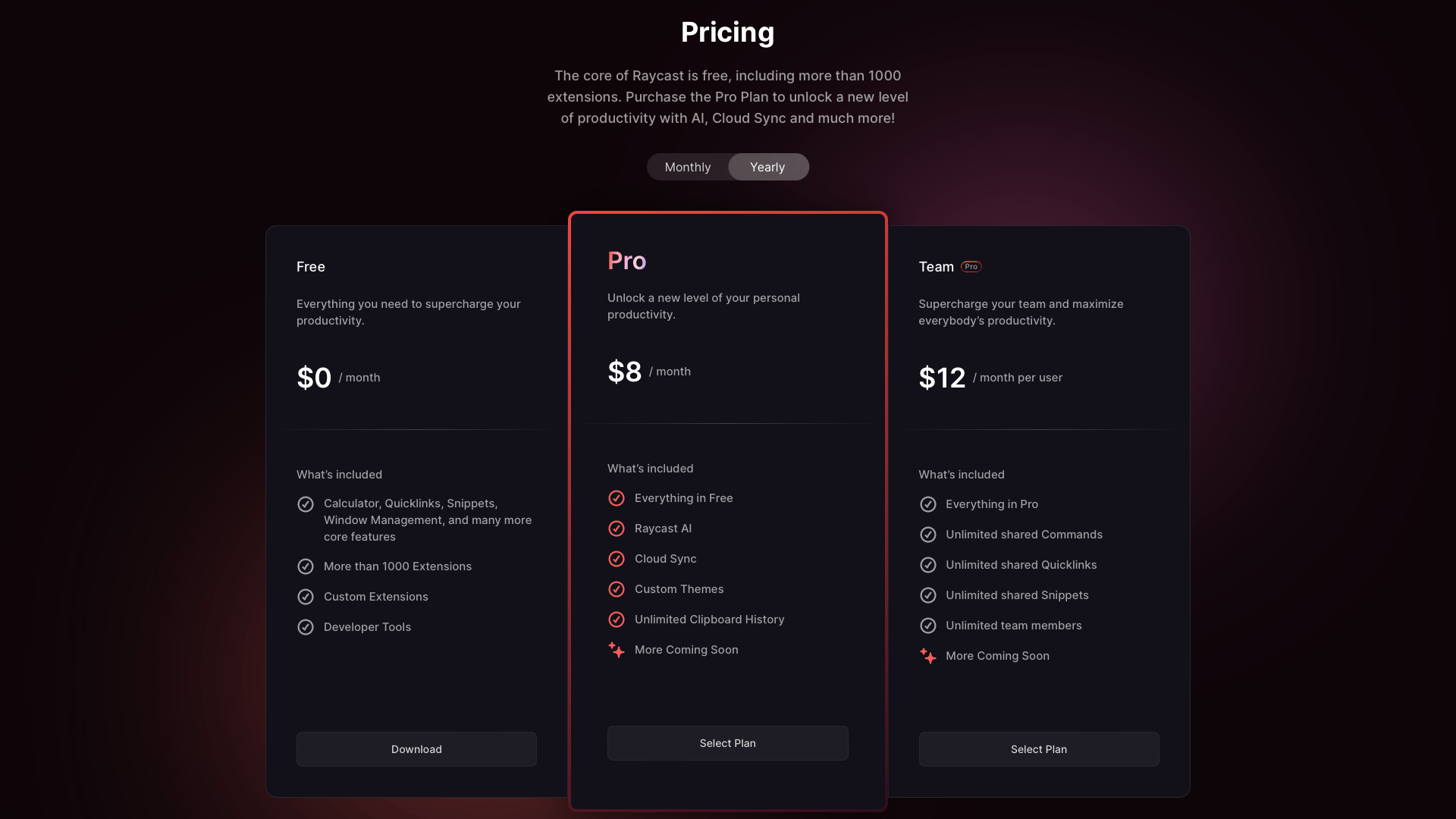This screenshot has height=819, width=1456.
Task: Click the checkmark next to Developer Tools
Action: [306, 627]
